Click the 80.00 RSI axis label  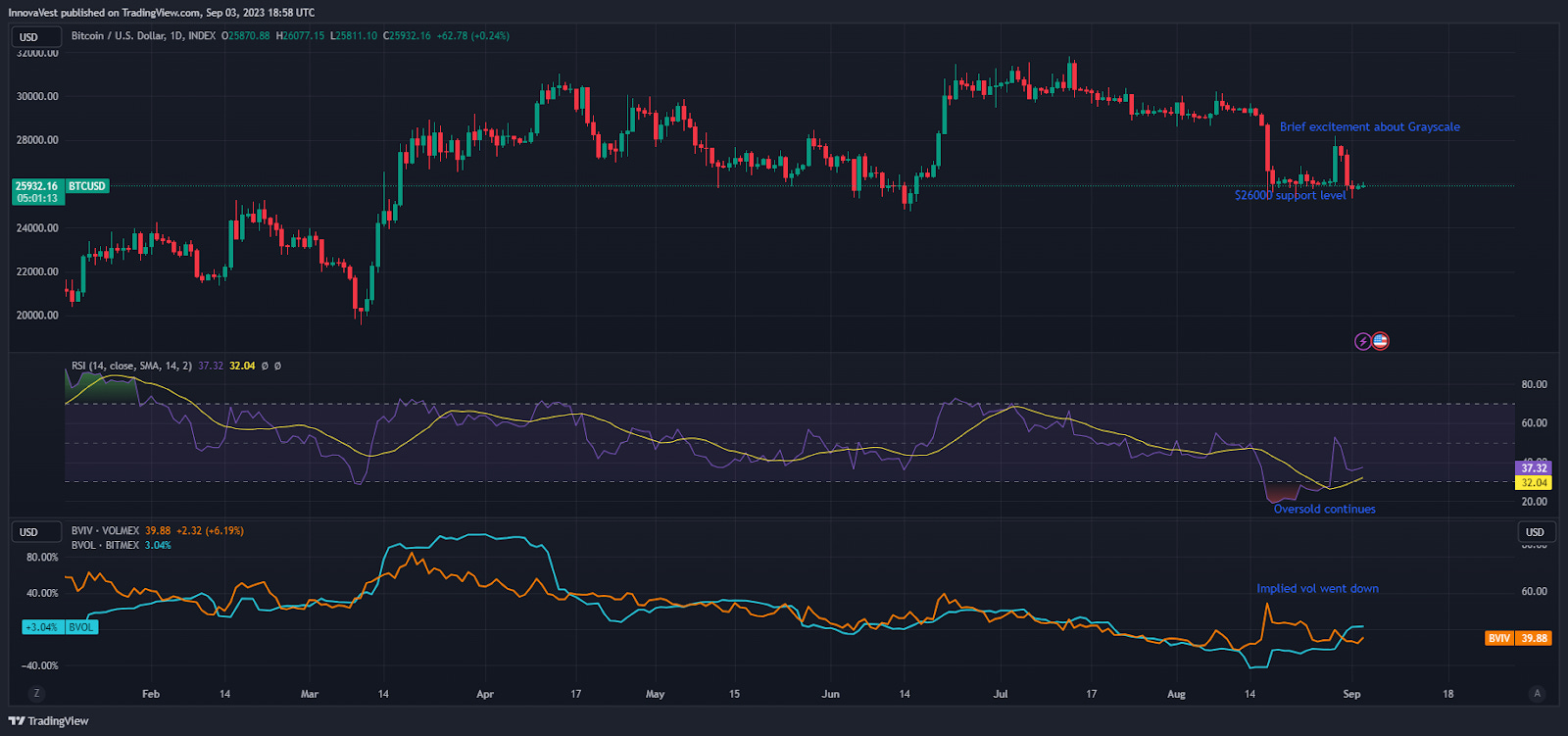[1534, 384]
